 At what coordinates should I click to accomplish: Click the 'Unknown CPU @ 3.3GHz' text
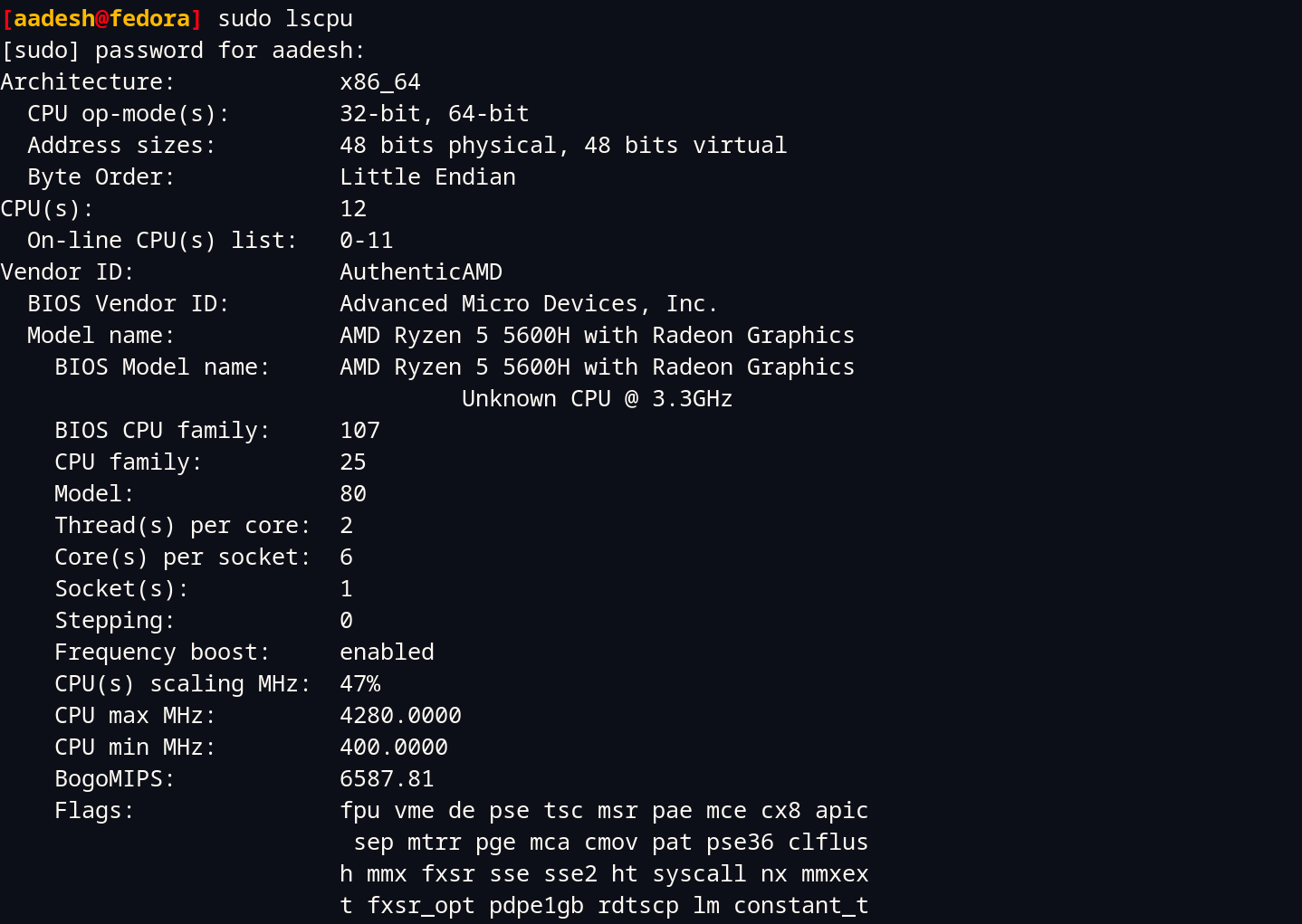tap(597, 399)
